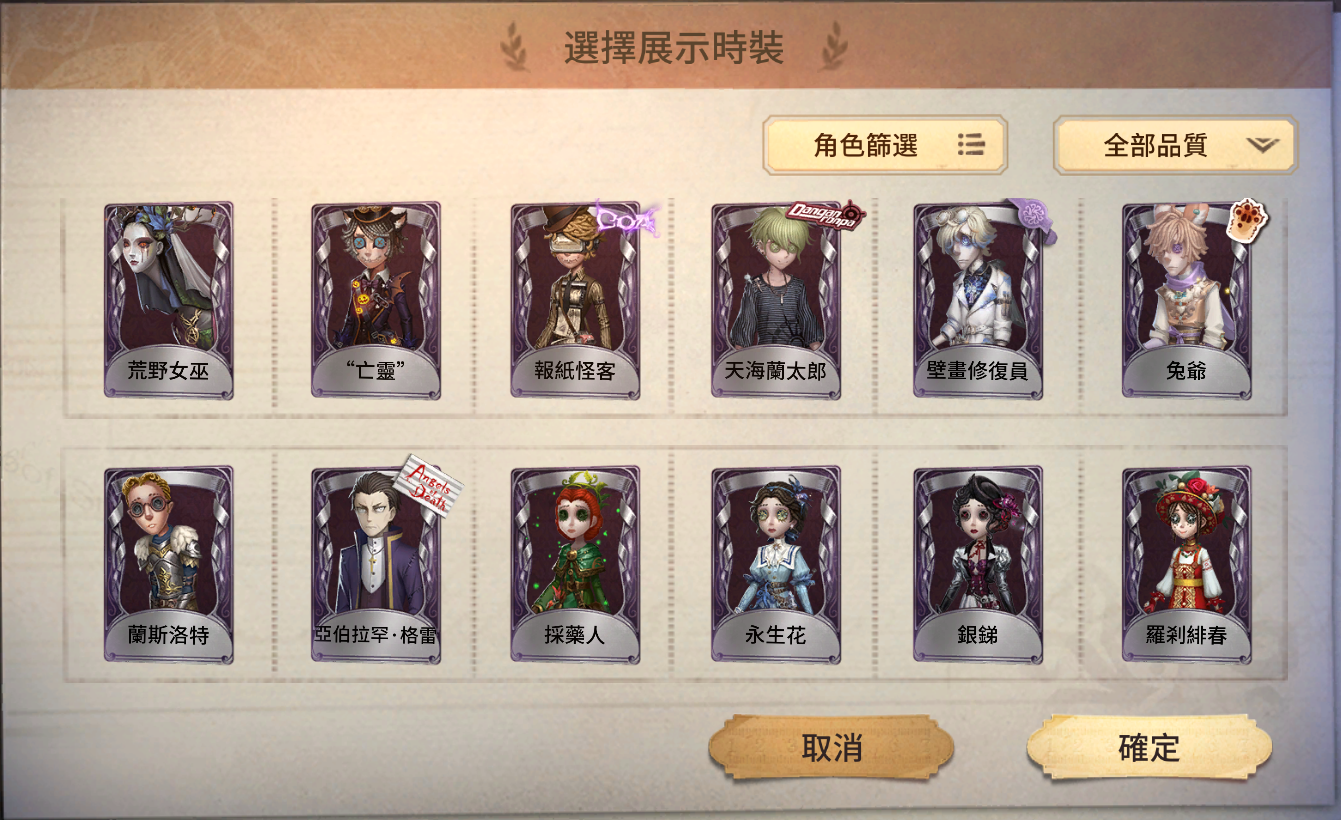Click the list icon in 角色篩選

click(970, 146)
